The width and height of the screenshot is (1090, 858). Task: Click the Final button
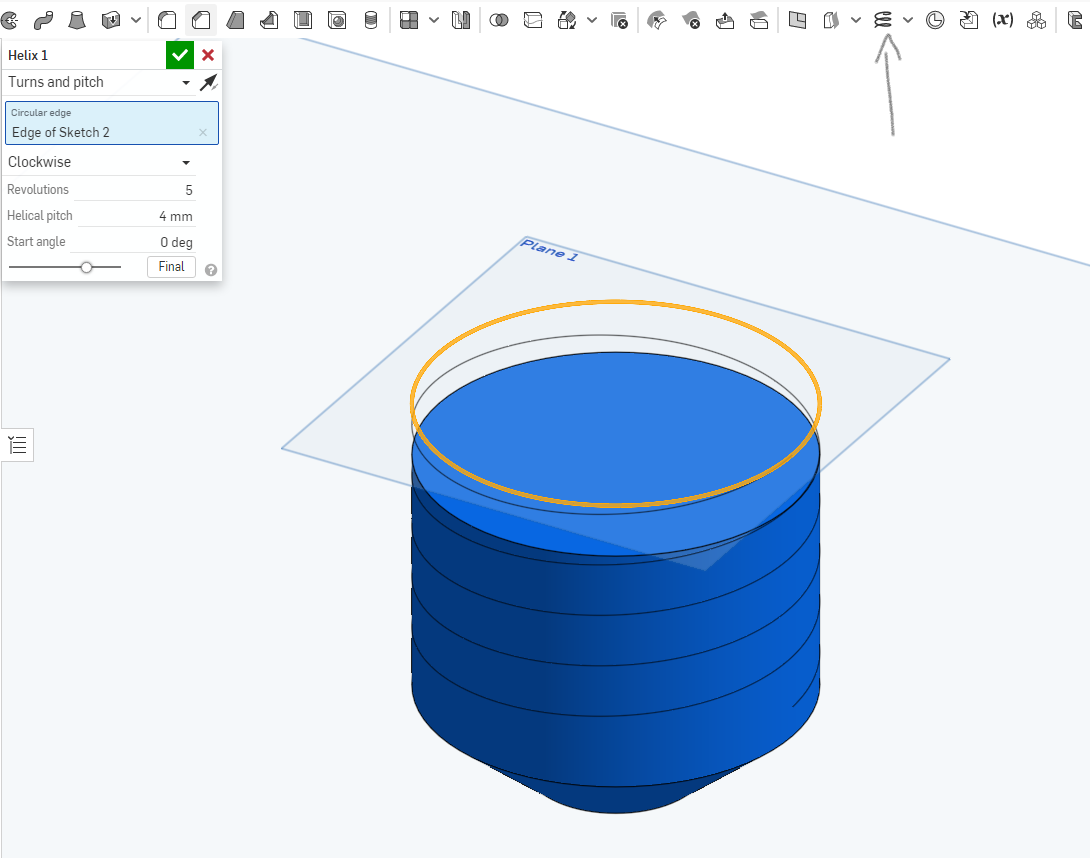pos(171,266)
